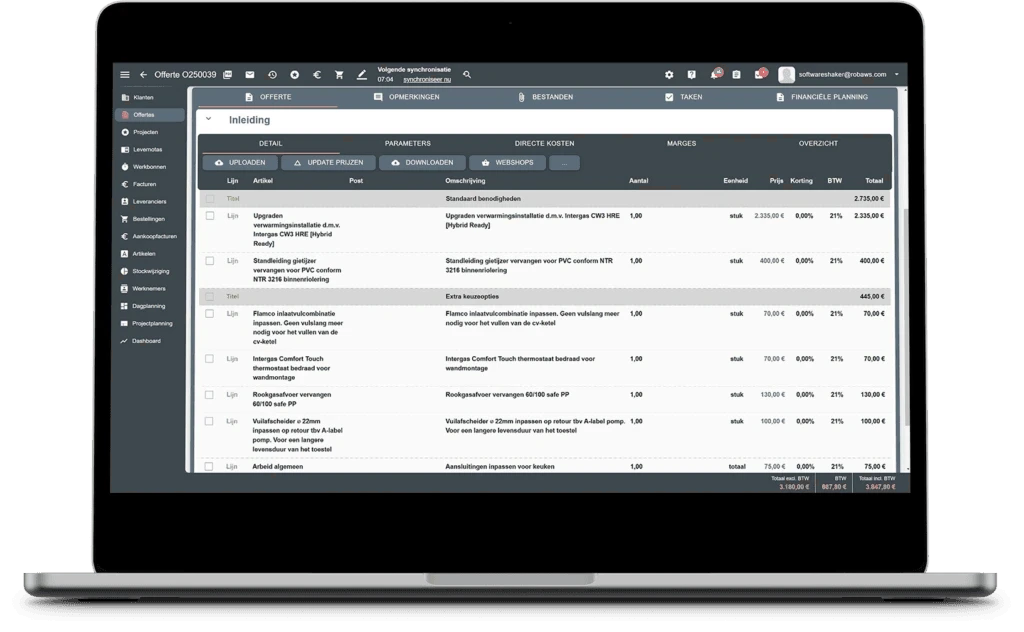The image size is (1024, 632).
Task: Go back with the left arrow icon
Action: 143,75
